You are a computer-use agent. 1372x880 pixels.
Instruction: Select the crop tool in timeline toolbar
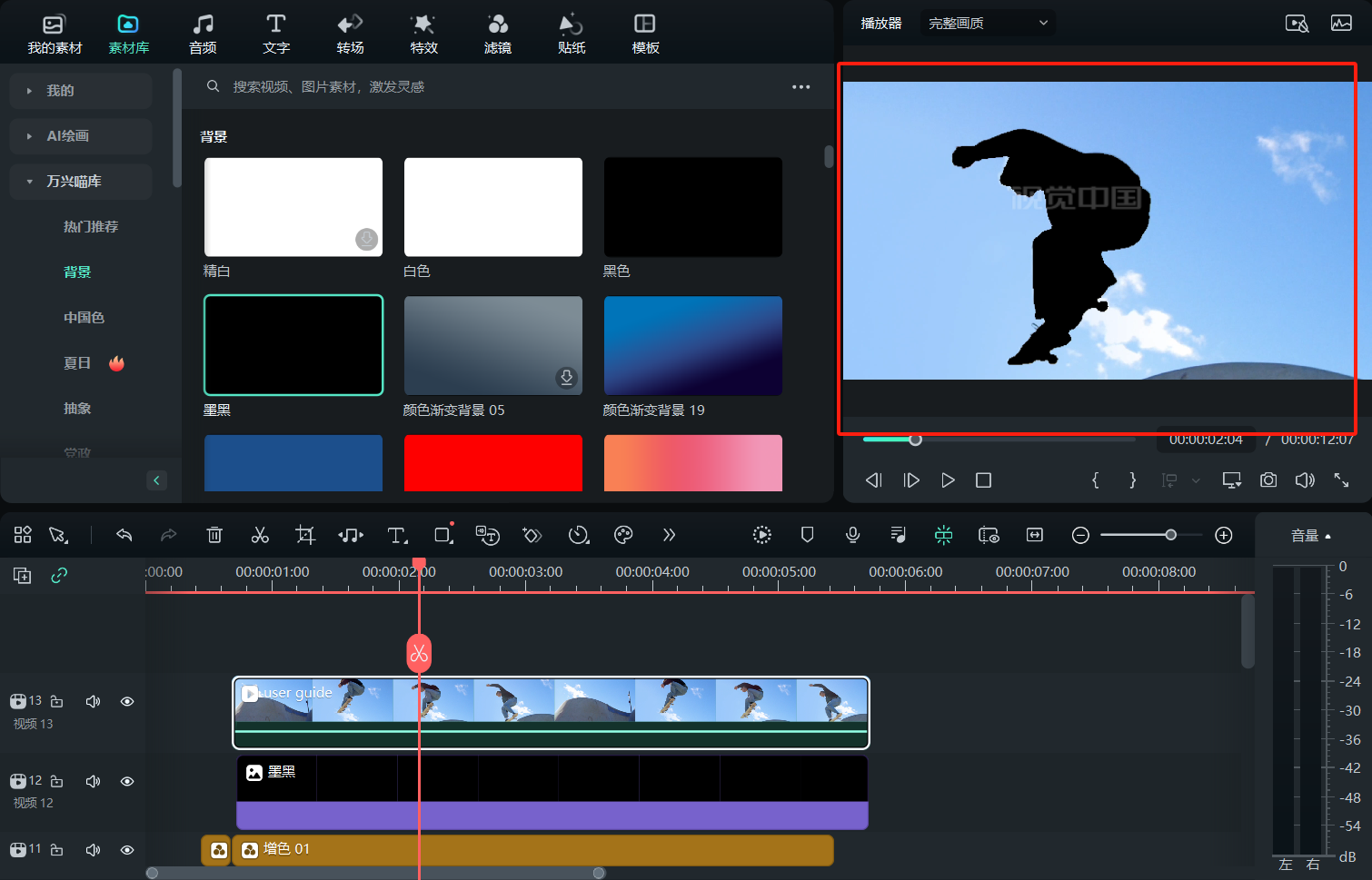coord(305,535)
